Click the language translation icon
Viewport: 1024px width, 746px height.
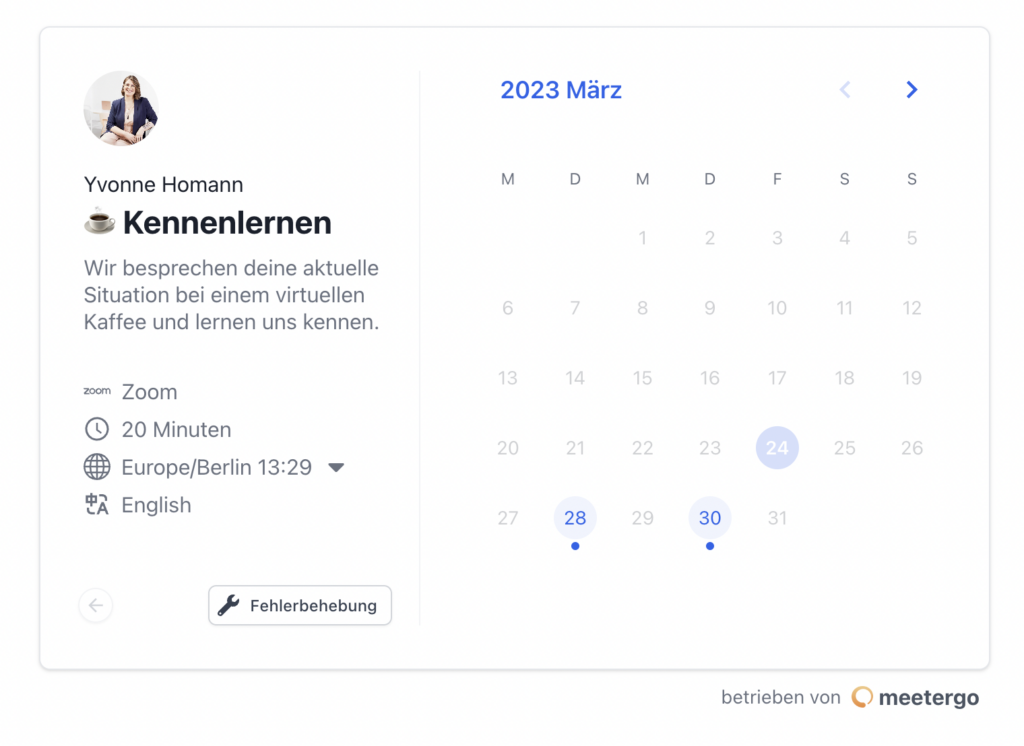[97, 505]
